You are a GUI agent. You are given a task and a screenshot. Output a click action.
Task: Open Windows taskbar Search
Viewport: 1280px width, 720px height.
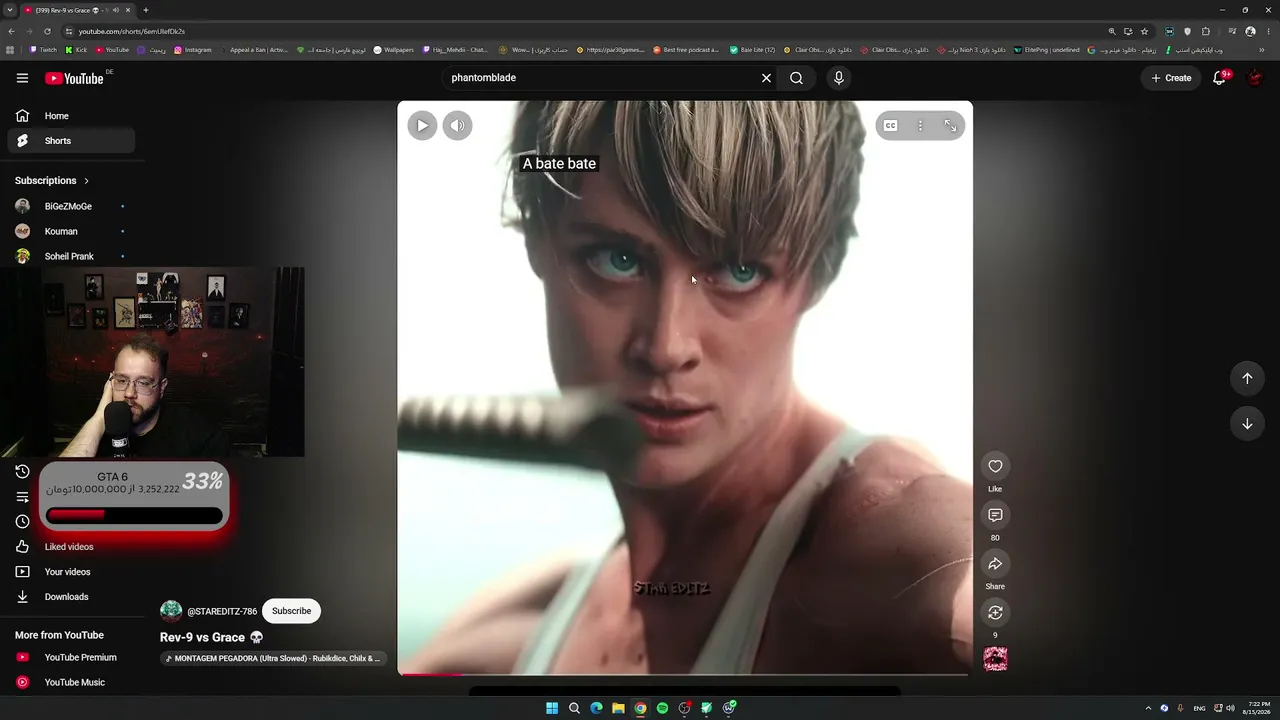[574, 708]
